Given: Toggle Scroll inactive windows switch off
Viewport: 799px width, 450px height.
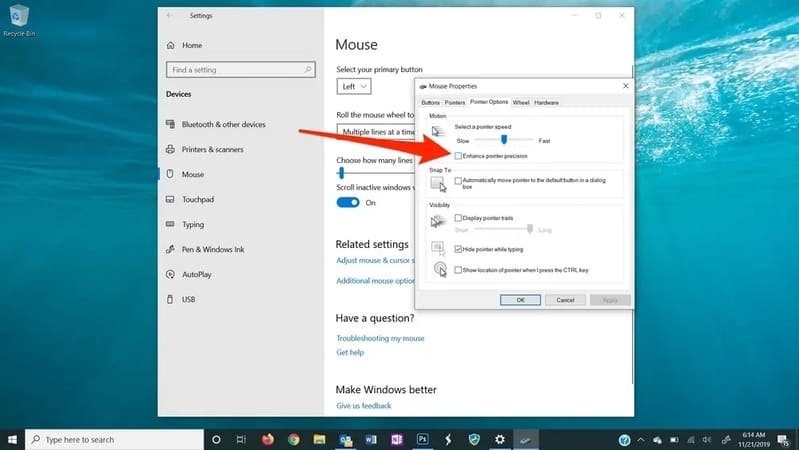Looking at the screenshot, I should (348, 202).
